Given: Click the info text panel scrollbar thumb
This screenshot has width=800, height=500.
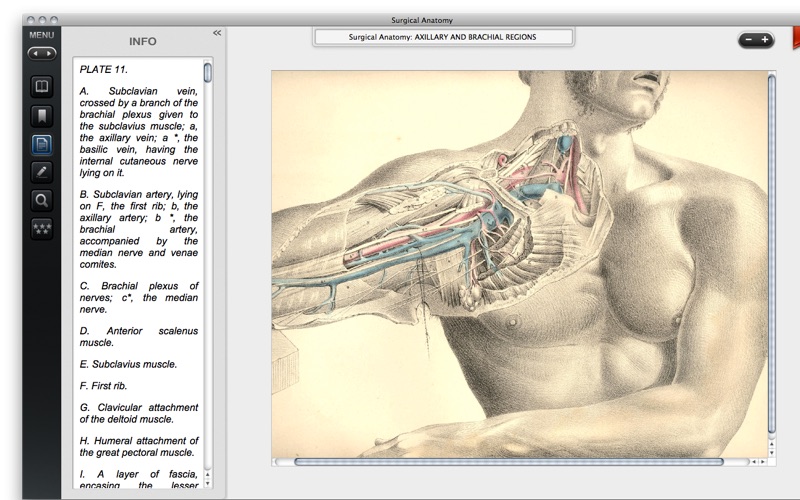Looking at the screenshot, I should click(x=207, y=72).
